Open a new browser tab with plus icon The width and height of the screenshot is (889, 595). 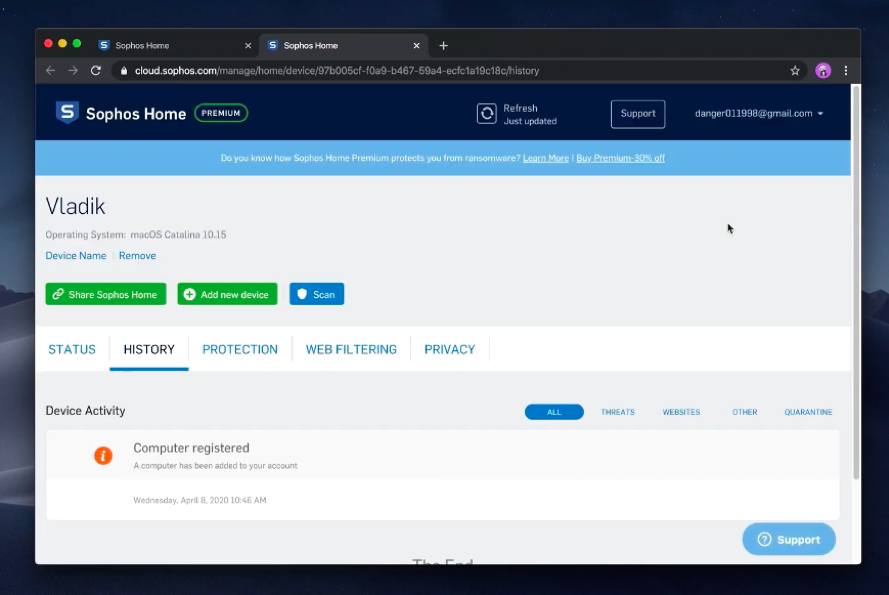pos(443,45)
